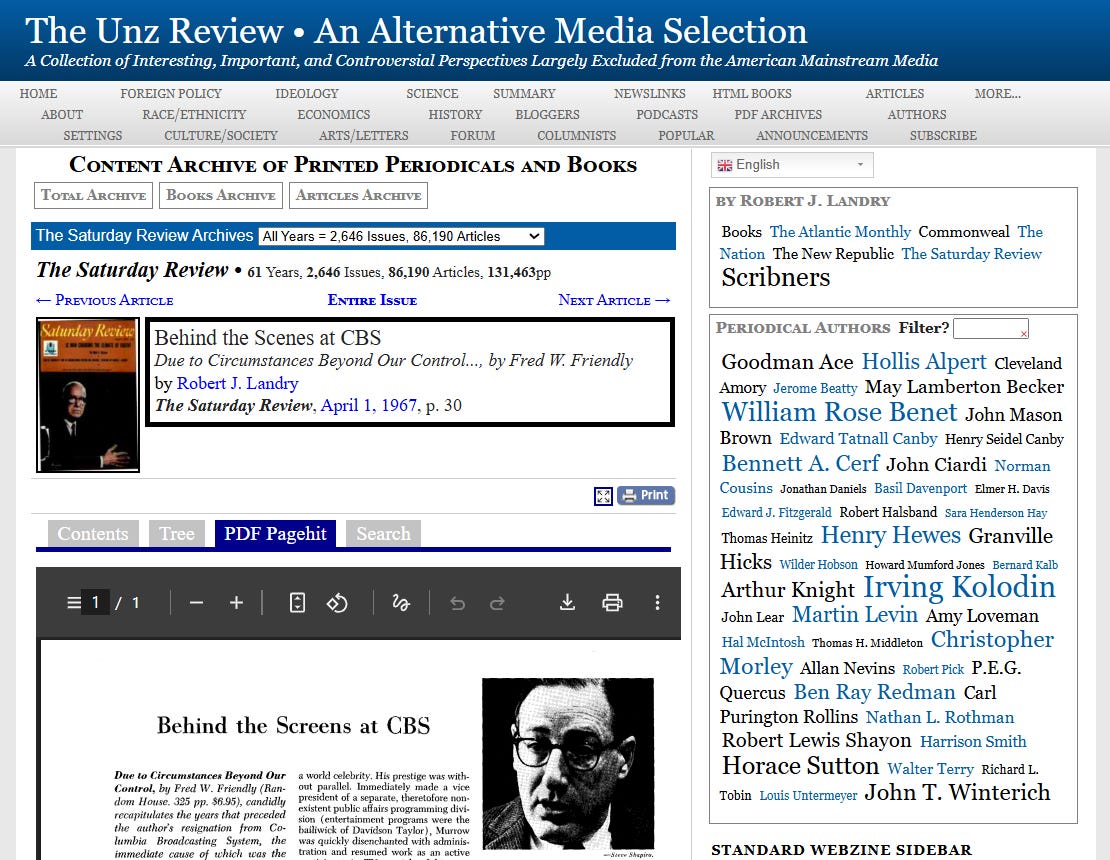Open the RACE/ETHNICITY menu item
1110x860 pixels.
[x=194, y=115]
